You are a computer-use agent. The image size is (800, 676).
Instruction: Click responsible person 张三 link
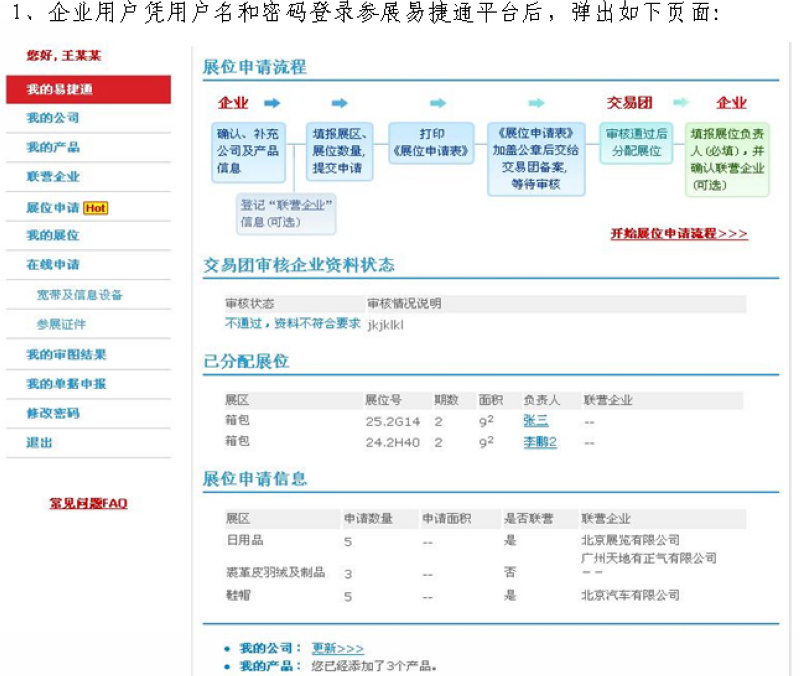[535, 421]
